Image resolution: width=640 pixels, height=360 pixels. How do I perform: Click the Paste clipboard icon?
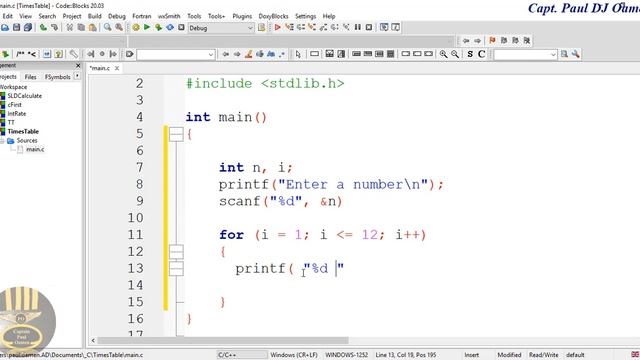coord(93,27)
